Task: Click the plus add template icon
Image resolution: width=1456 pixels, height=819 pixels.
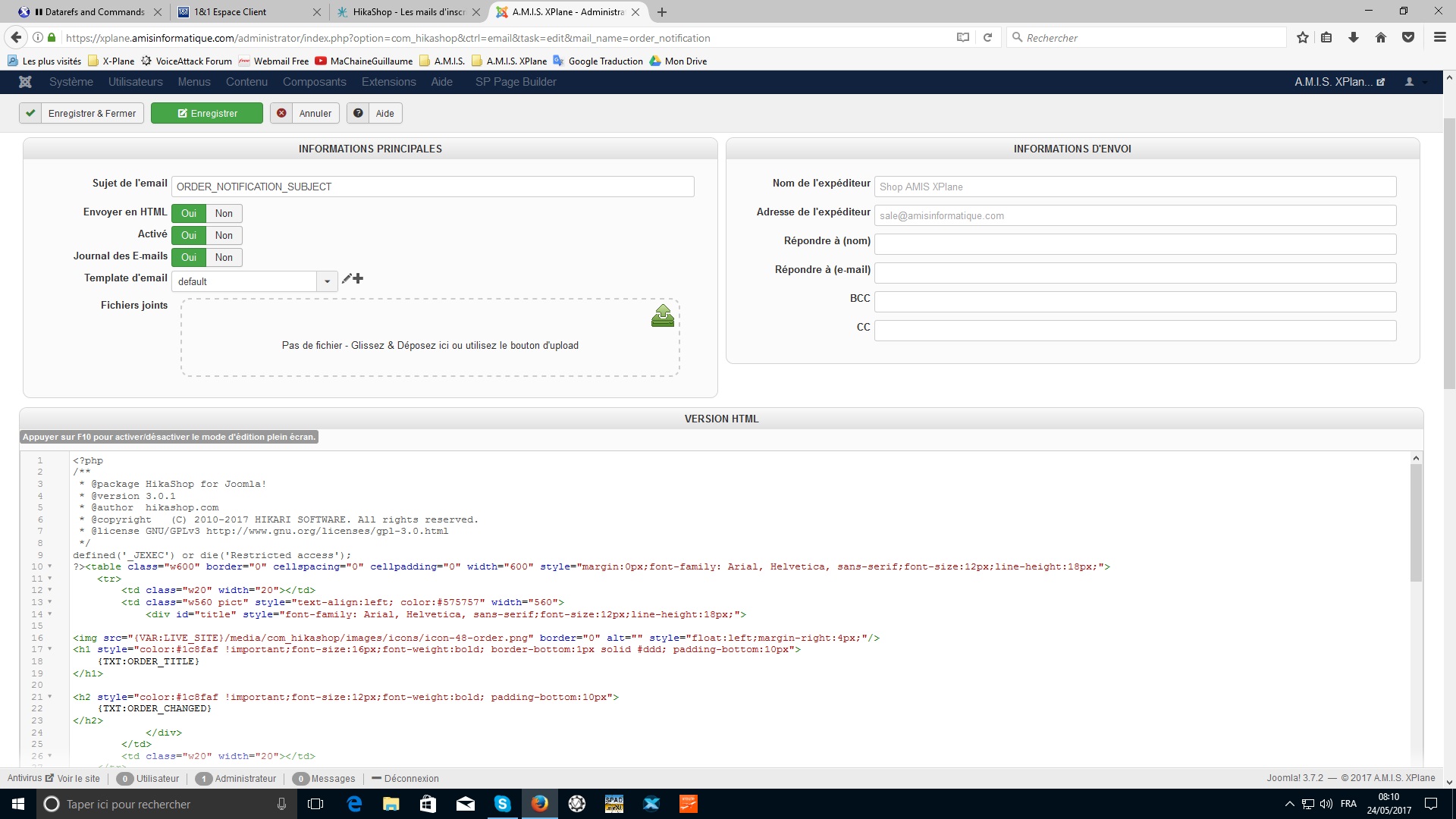Action: [x=359, y=279]
